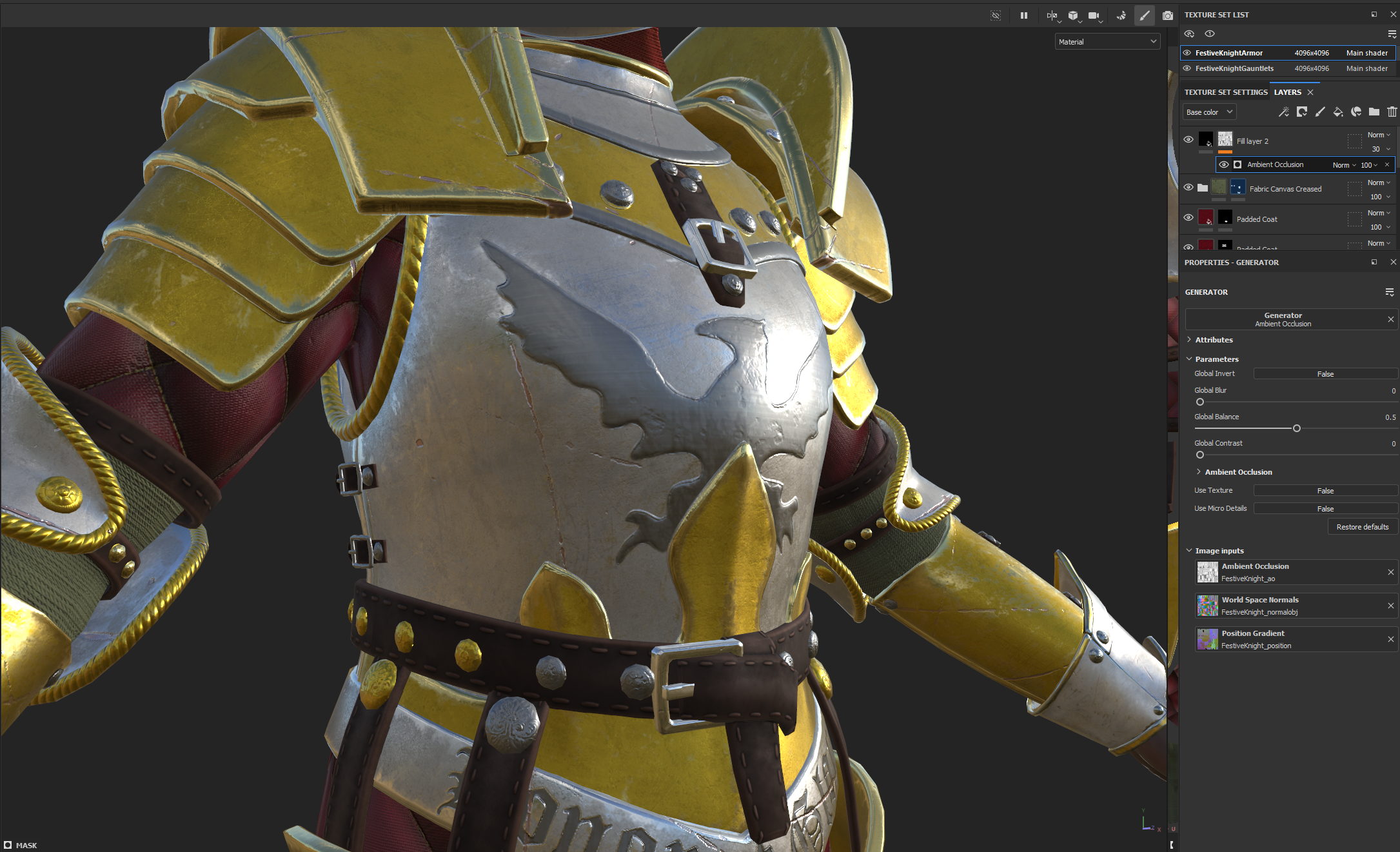Image resolution: width=1400 pixels, height=852 pixels.
Task: Pause the viewport rendering
Action: pos(1024,15)
